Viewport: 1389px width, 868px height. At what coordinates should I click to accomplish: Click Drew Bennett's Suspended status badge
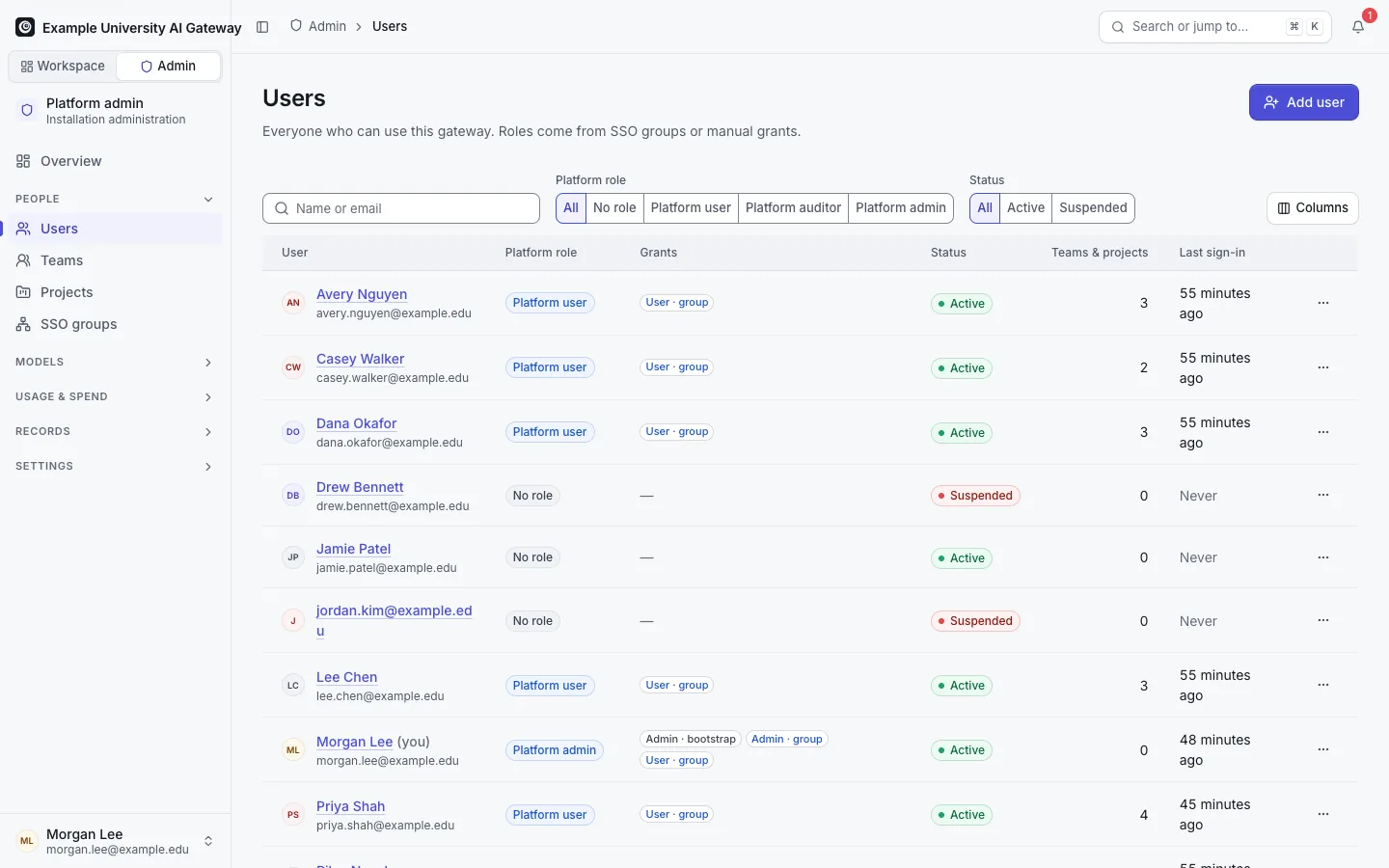[975, 496]
